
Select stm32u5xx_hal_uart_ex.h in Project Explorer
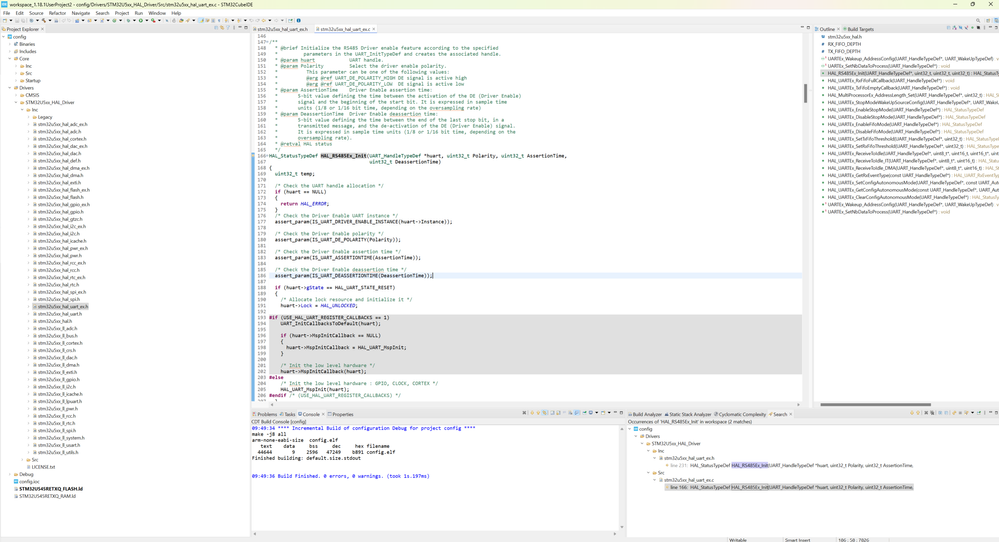point(62,306)
